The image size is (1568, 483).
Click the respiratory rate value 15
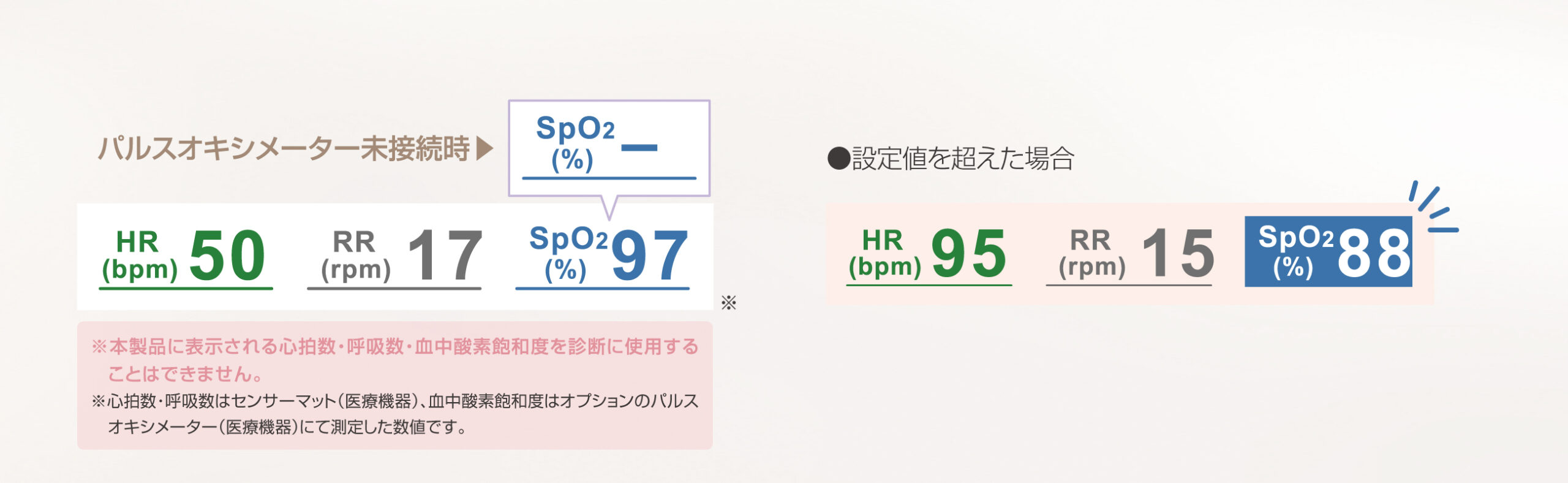(x=1177, y=253)
